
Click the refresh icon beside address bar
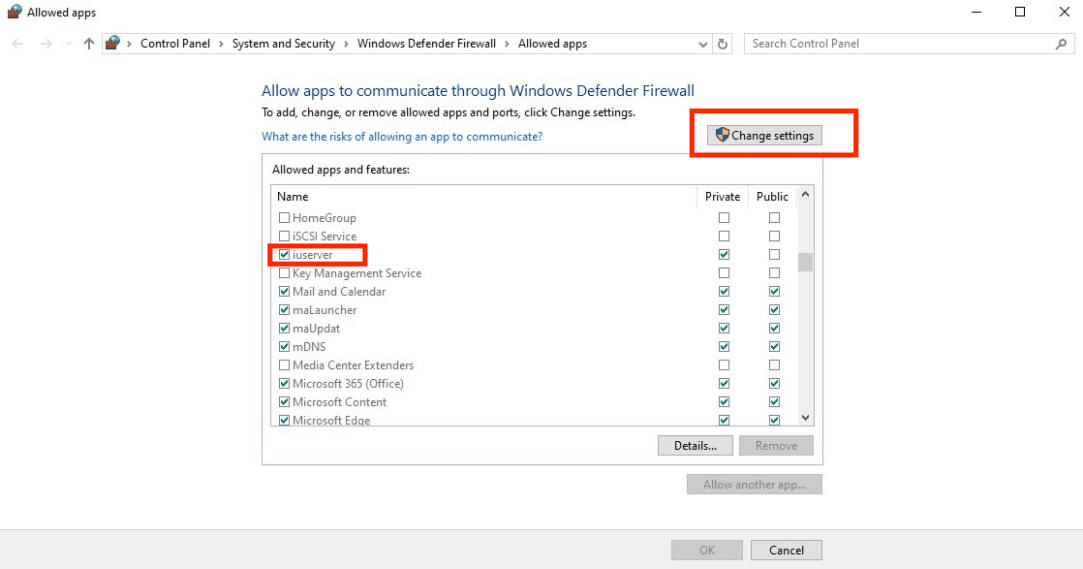[722, 44]
